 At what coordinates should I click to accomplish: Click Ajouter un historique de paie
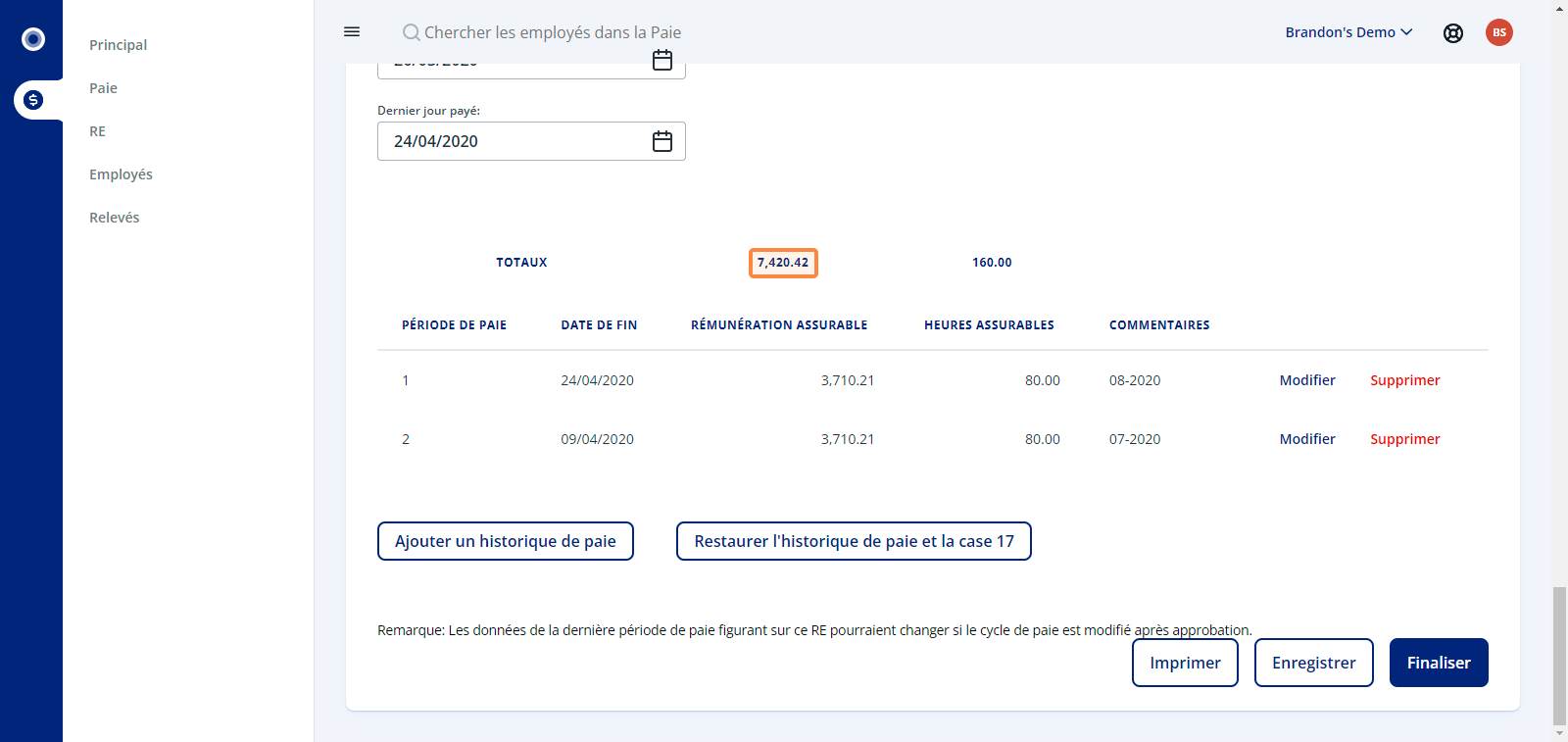[x=506, y=541]
